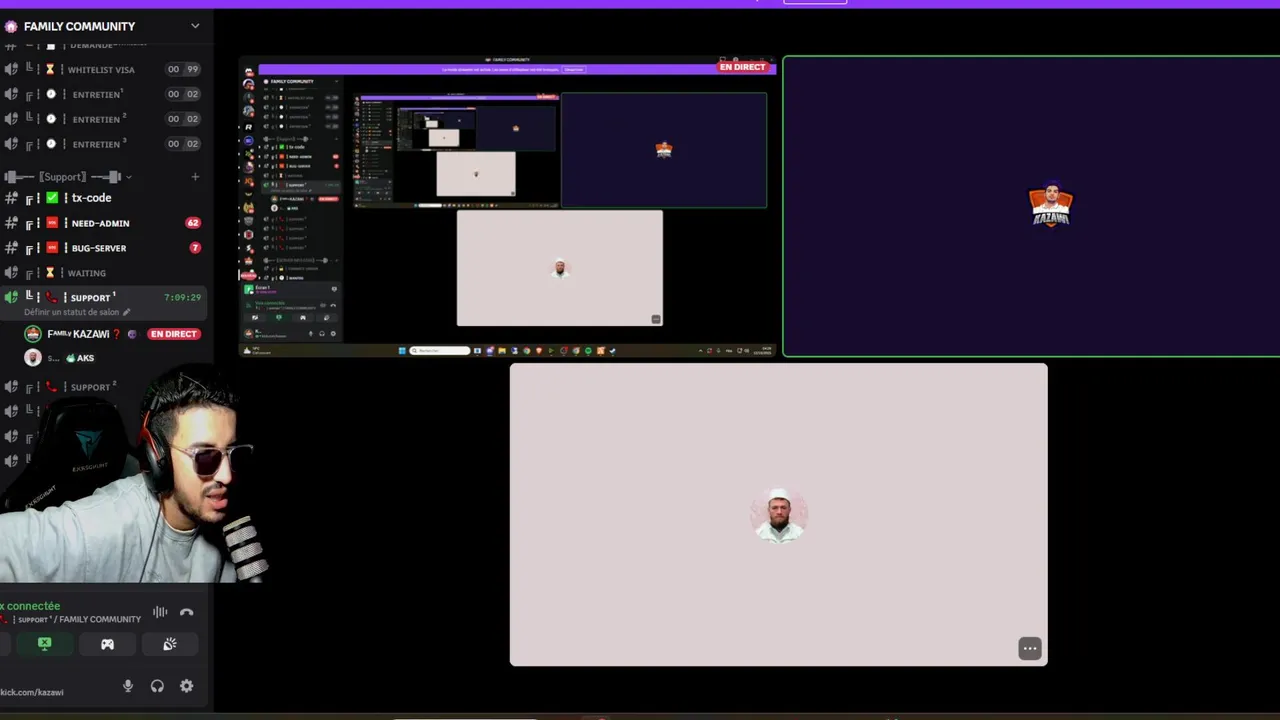Image resolution: width=1280 pixels, height=720 pixels.
Task: Click the EN DIRECT badge next to KAZAWI
Action: pyautogui.click(x=174, y=334)
